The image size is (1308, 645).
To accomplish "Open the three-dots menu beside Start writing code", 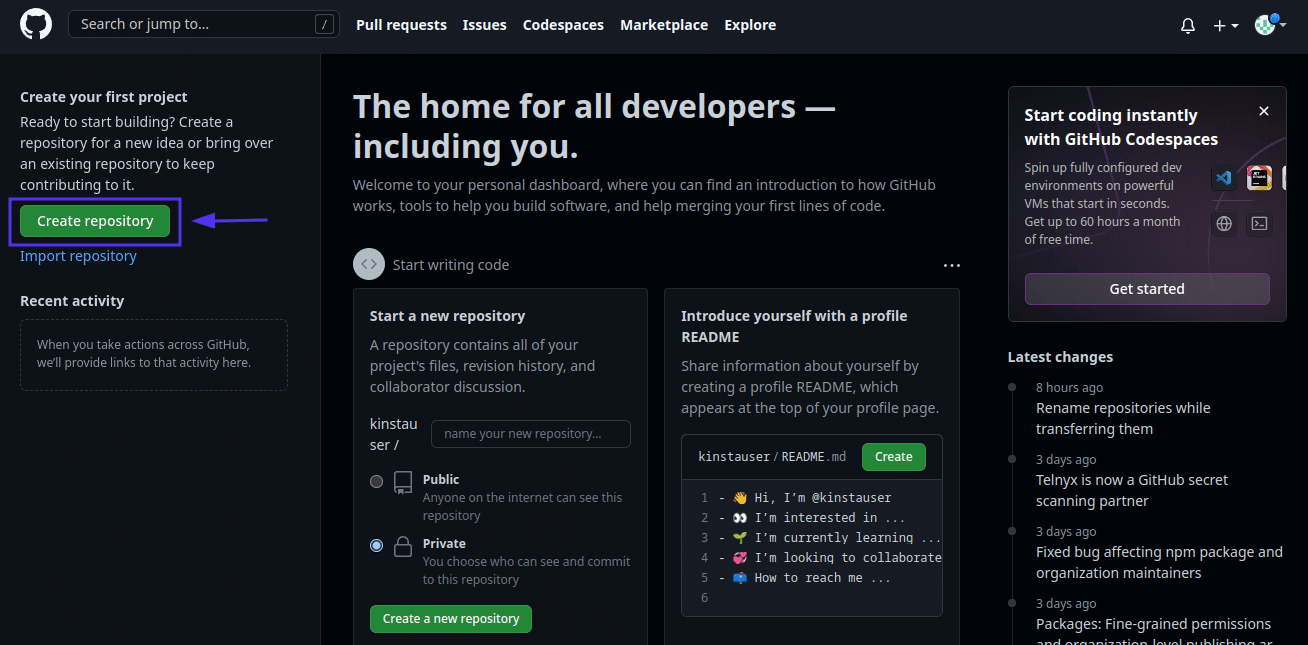I will click(952, 265).
